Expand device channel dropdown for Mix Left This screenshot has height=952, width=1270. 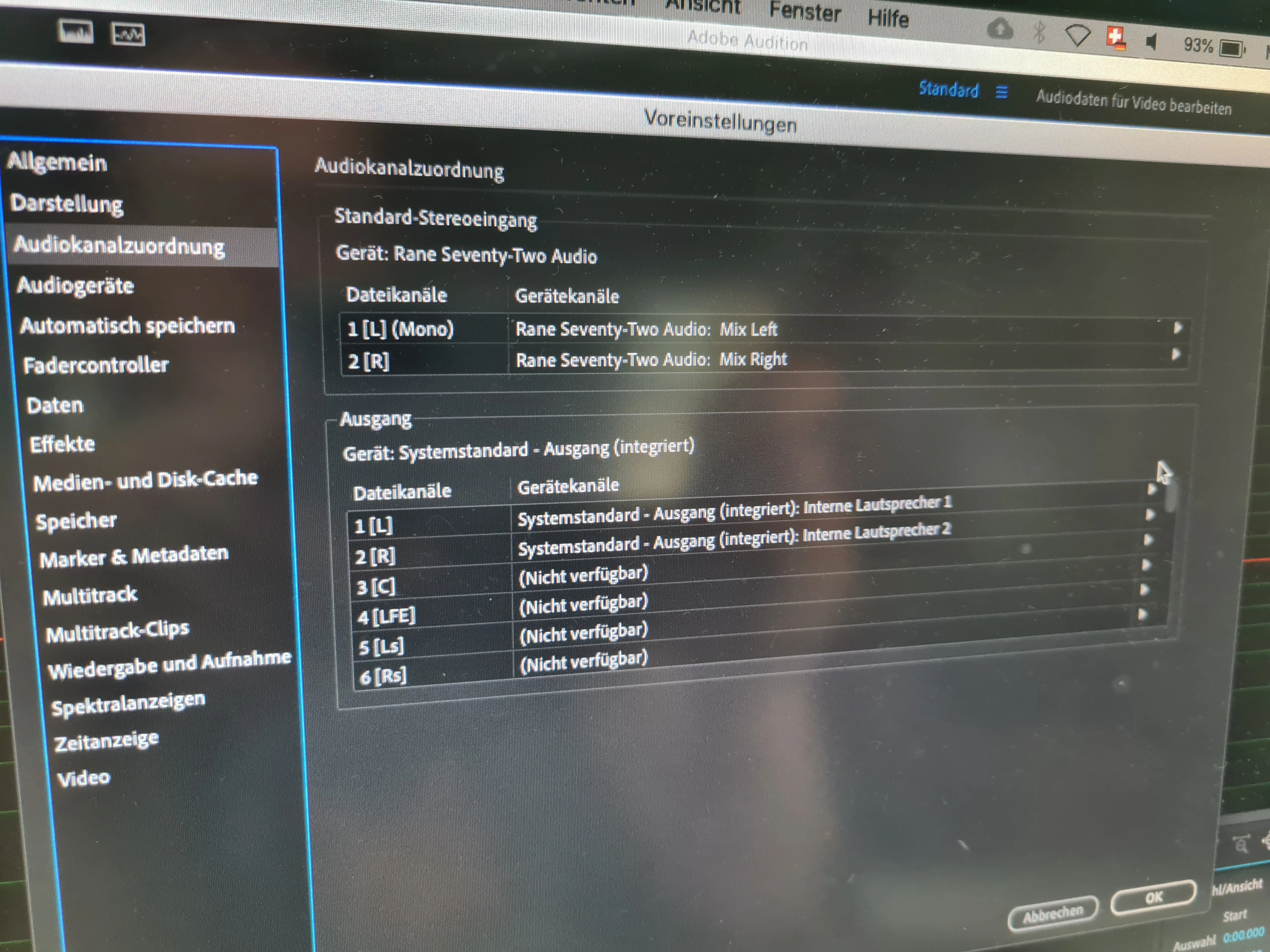coord(1178,328)
